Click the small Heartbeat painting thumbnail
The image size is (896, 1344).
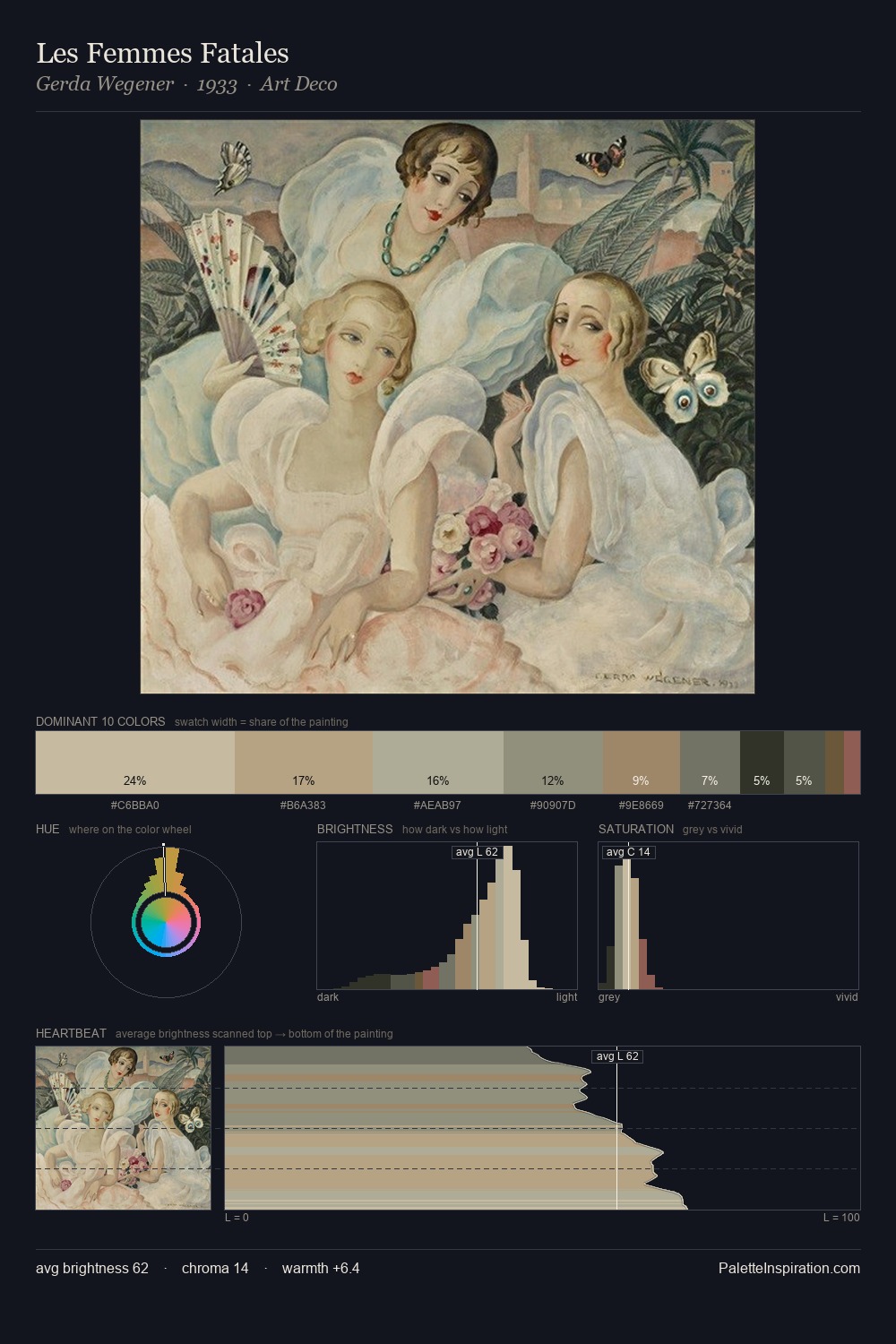coord(124,1128)
